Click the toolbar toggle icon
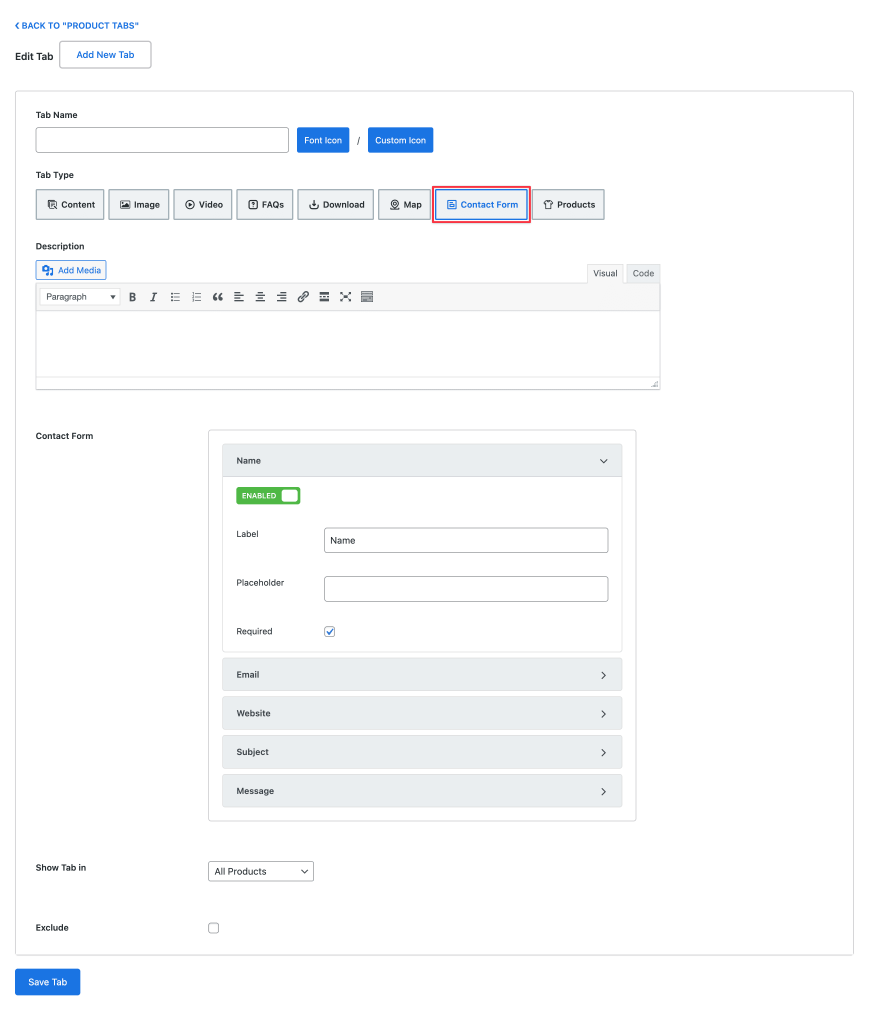Image resolution: width=869 pixels, height=1024 pixels. pos(367,297)
